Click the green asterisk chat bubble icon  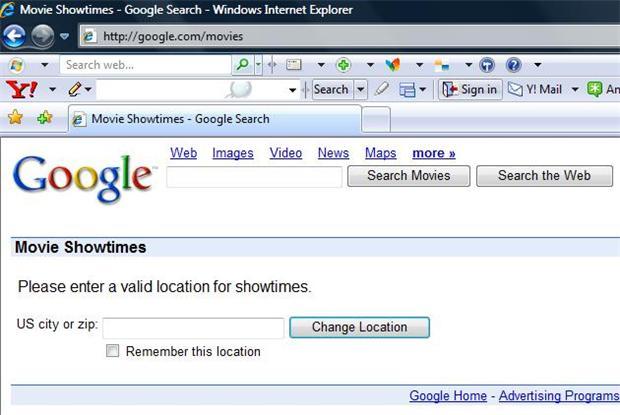point(594,89)
